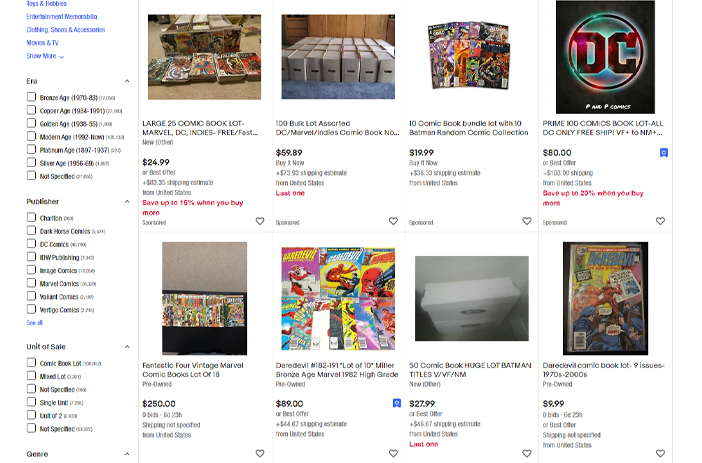Watch the 10 Batman comic bundle listing
702x463 pixels.
[x=526, y=221]
